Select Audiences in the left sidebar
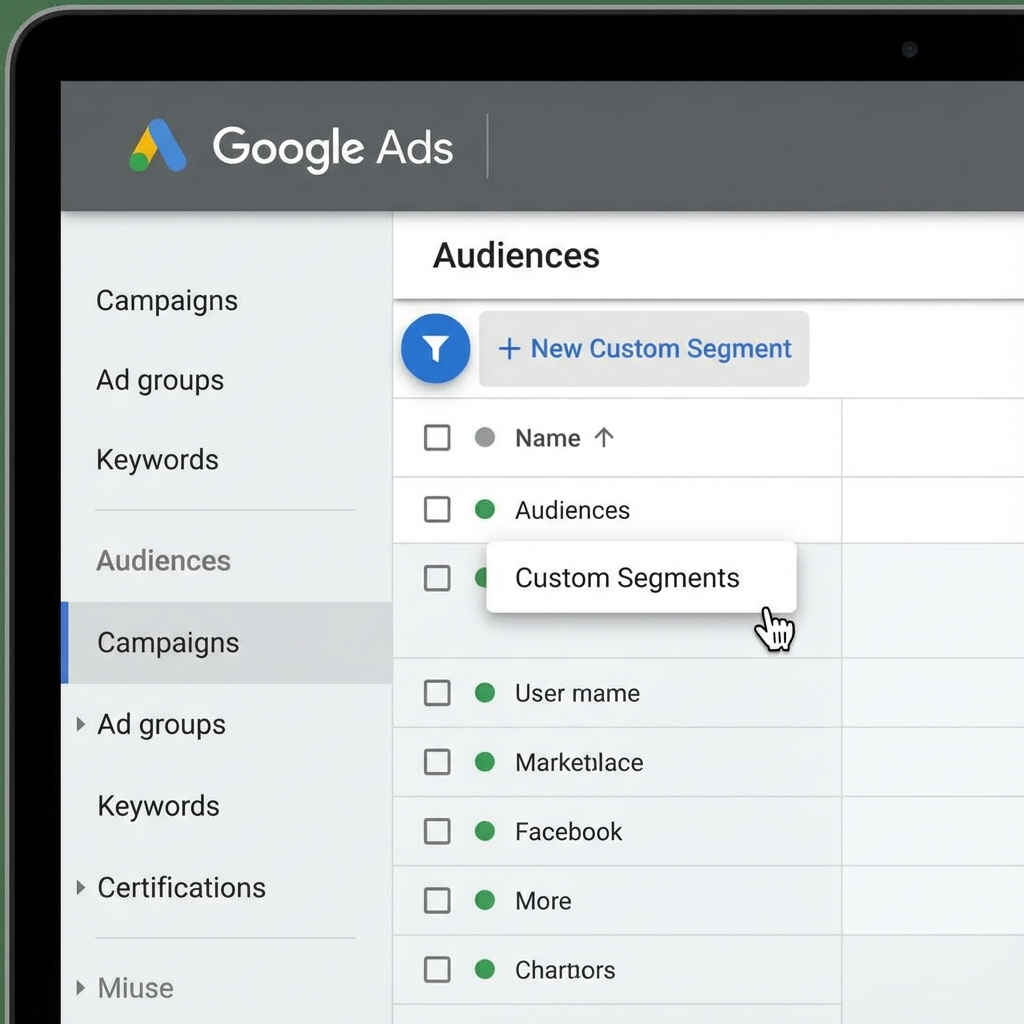 163,561
